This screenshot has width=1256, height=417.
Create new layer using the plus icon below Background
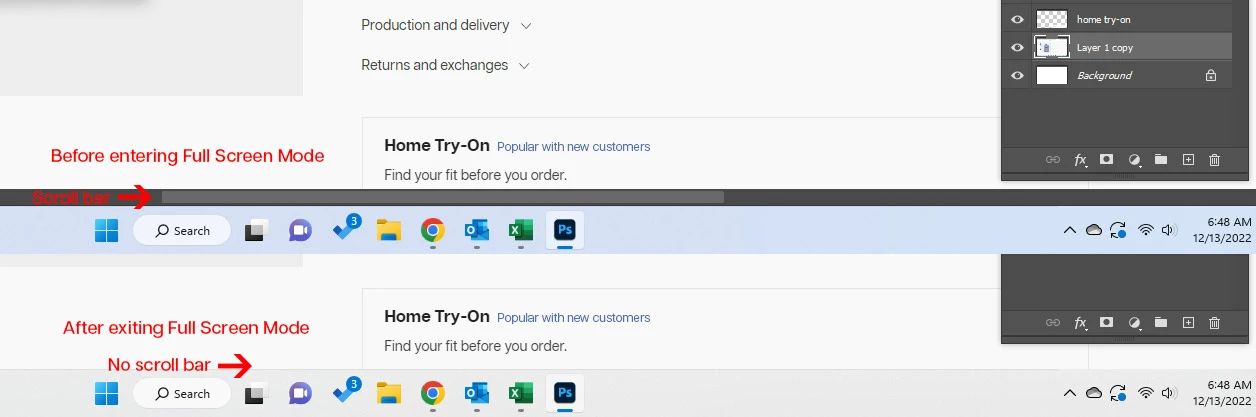click(1188, 159)
